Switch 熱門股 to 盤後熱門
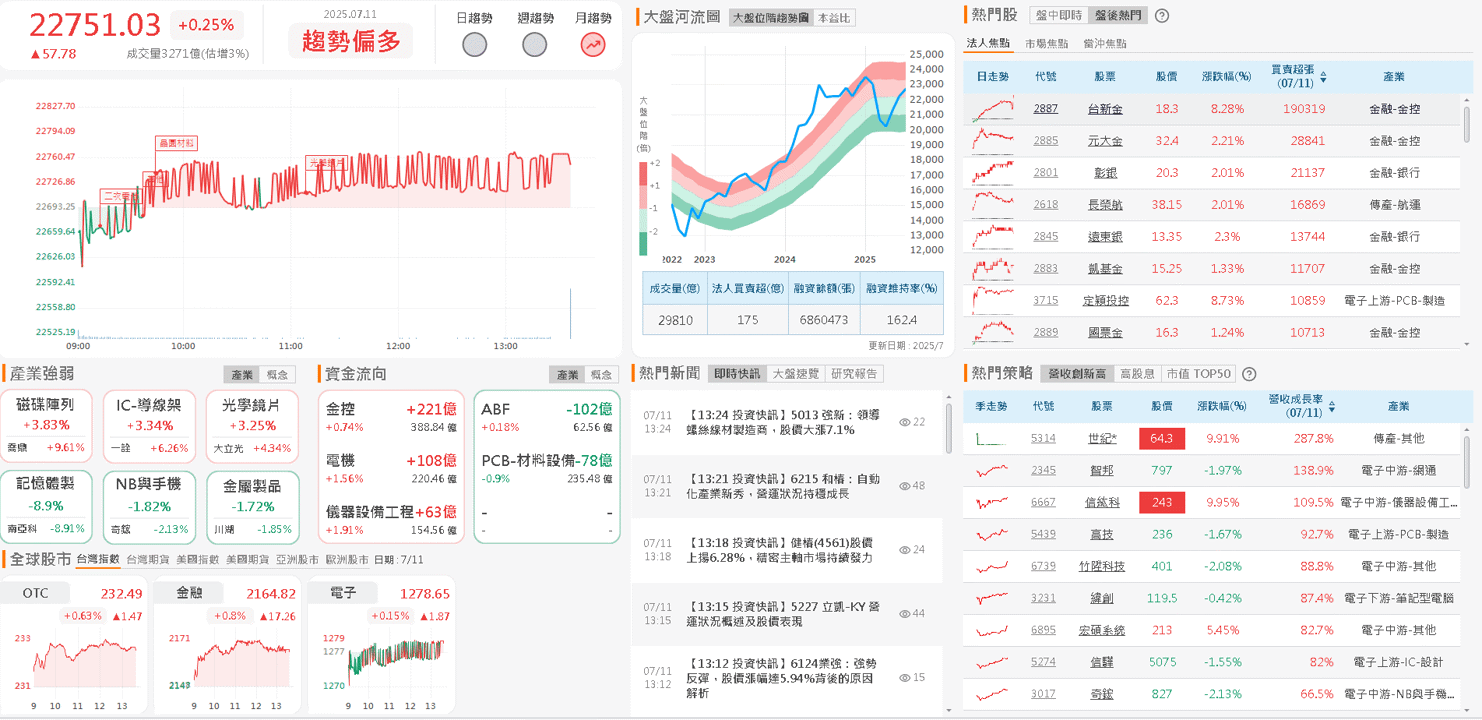 1118,16
